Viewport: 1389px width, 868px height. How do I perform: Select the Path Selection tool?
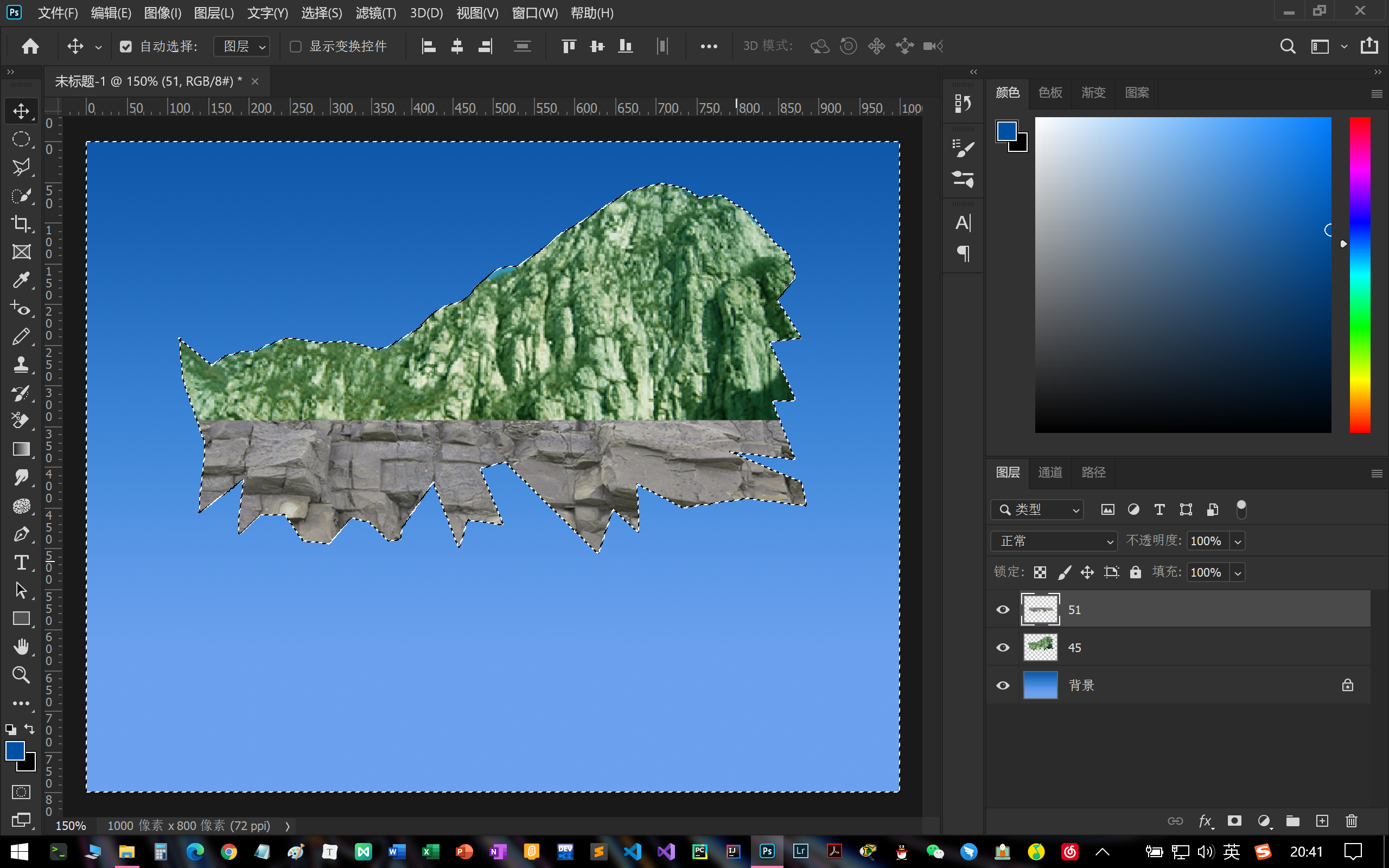click(21, 590)
